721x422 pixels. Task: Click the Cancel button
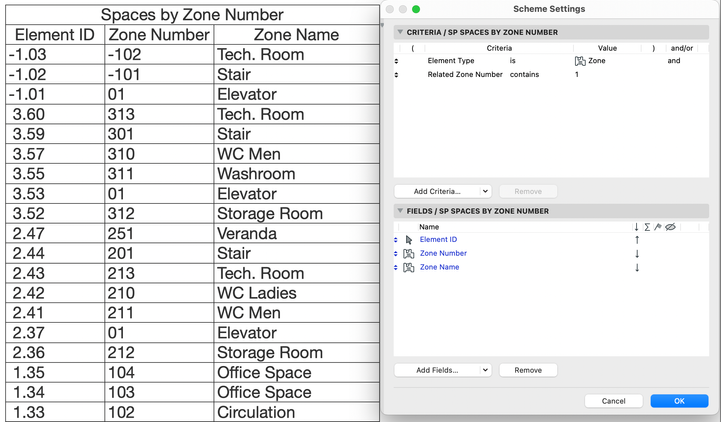click(x=613, y=401)
